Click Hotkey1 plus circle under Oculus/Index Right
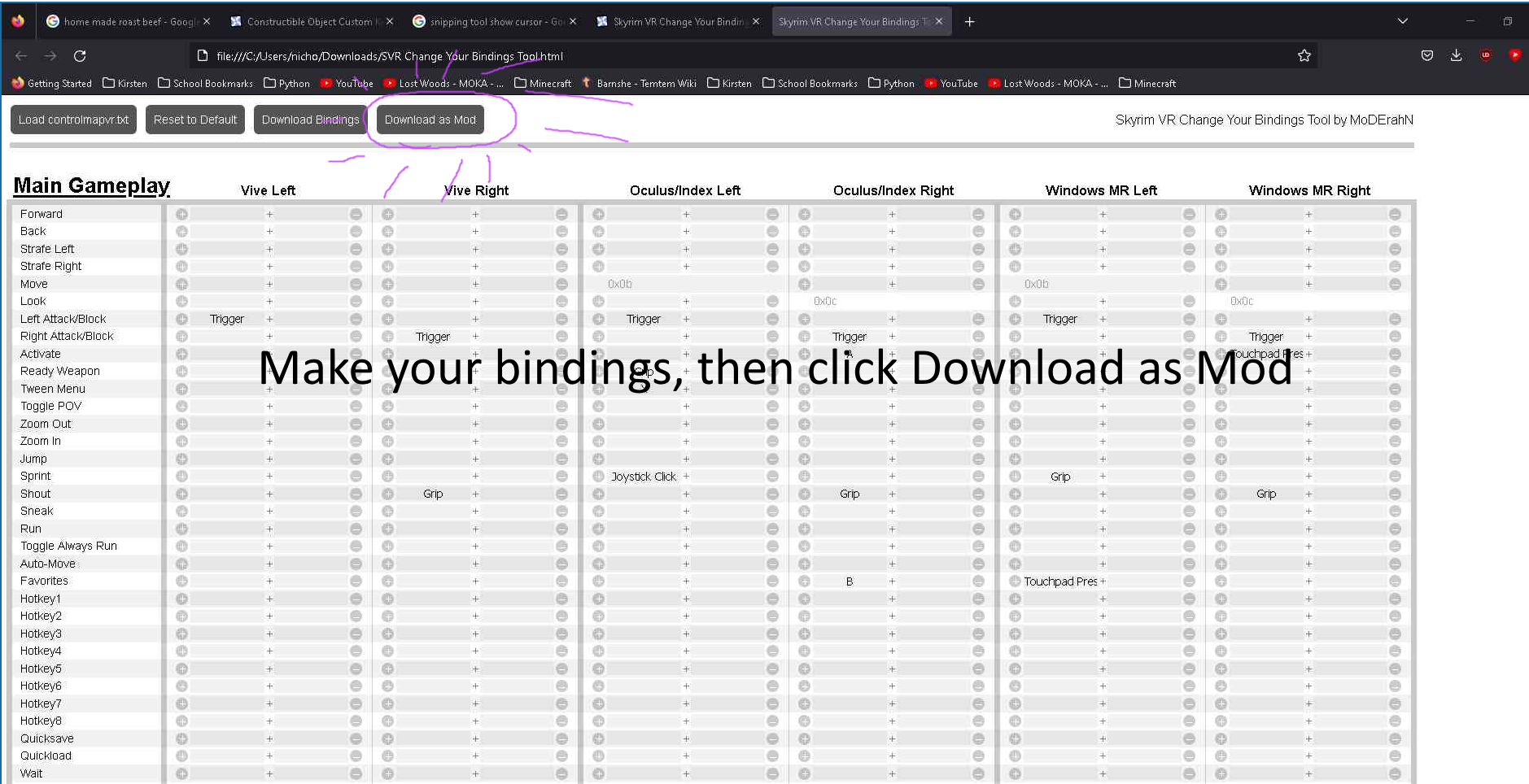The image size is (1529, 784). [x=804, y=599]
